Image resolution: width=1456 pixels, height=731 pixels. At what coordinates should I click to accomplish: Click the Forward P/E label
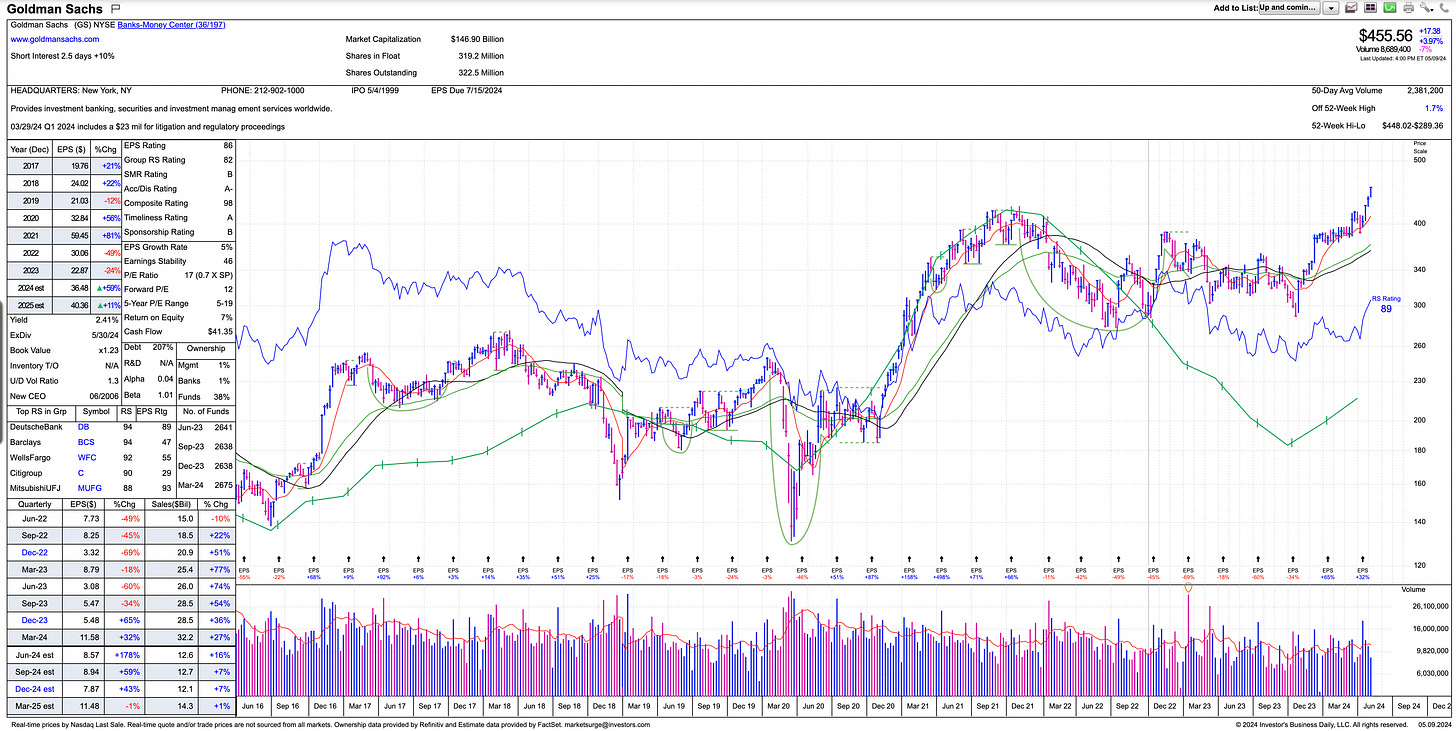tap(146, 288)
